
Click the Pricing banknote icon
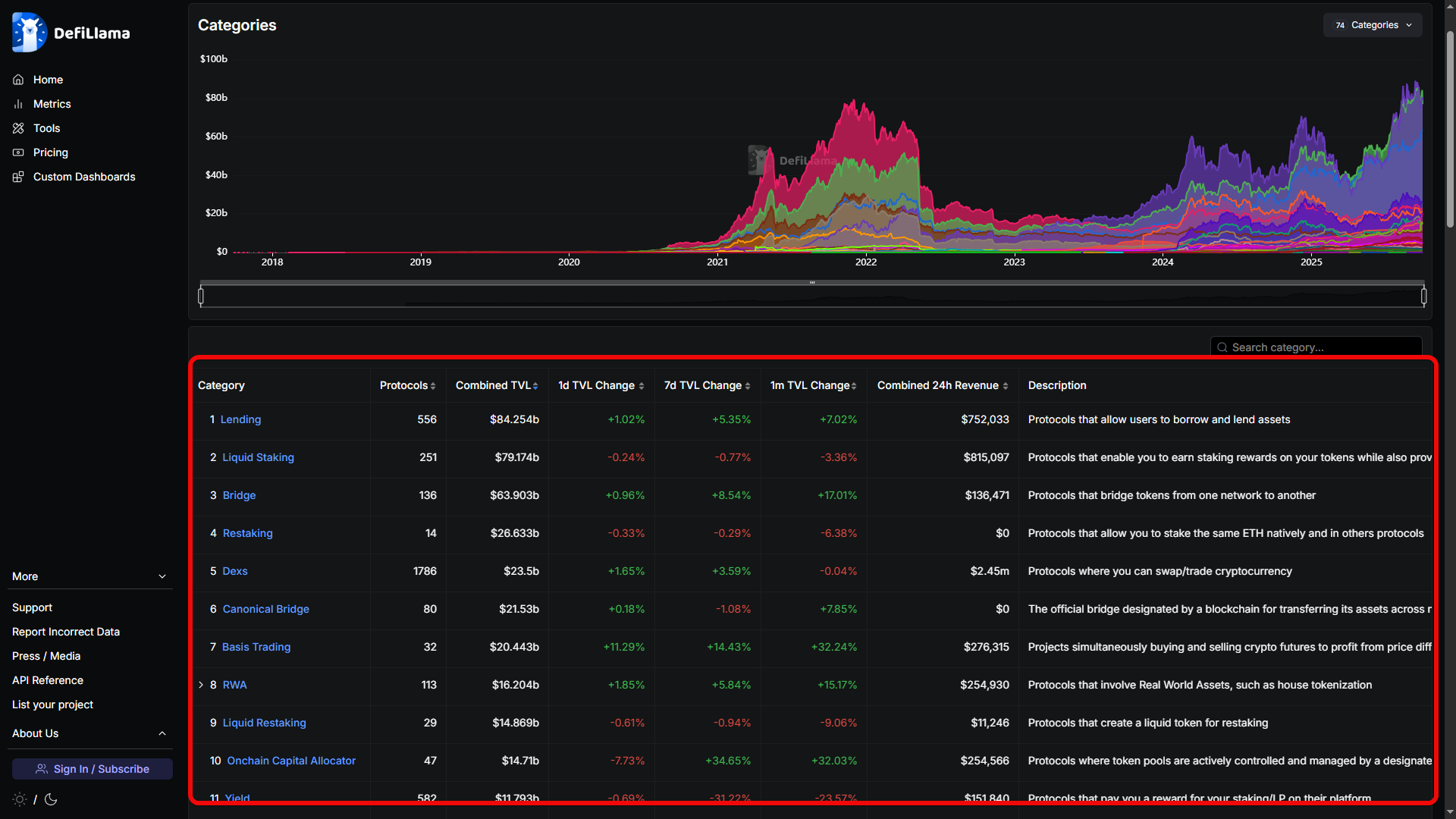pyautogui.click(x=18, y=152)
